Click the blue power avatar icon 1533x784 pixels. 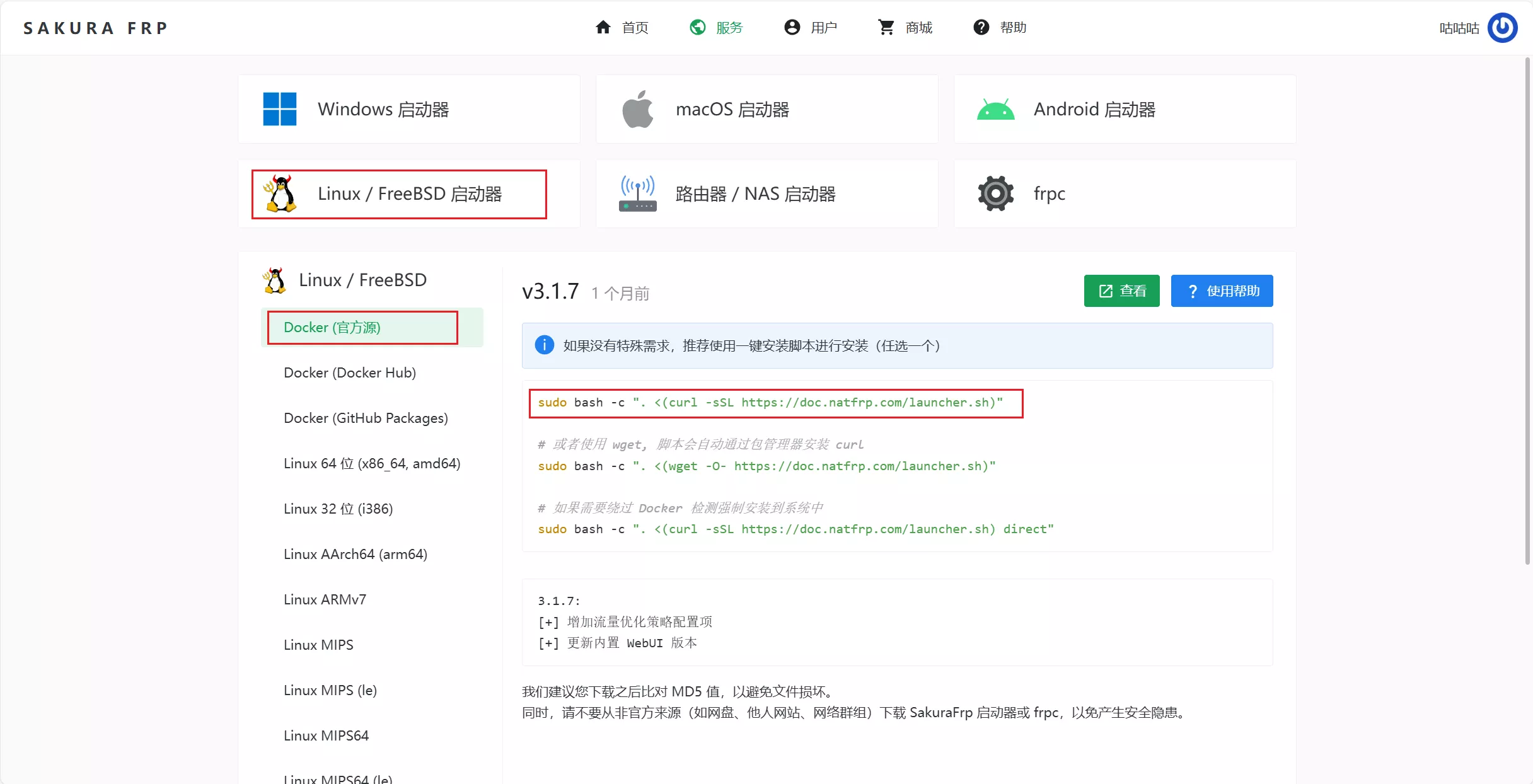click(1502, 28)
